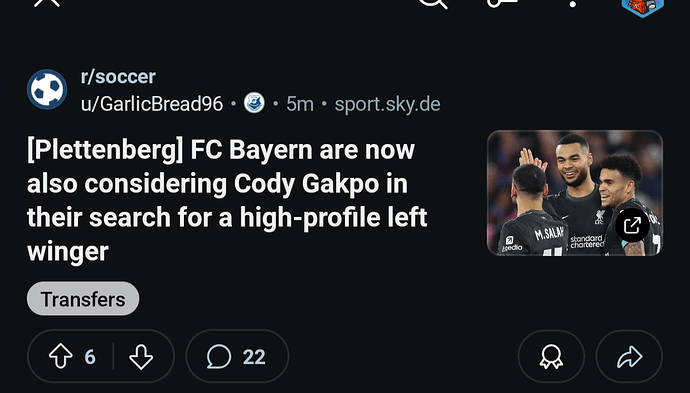Viewport: 690px width, 393px height.
Task: Close the post with X icon
Action: click(x=47, y=2)
